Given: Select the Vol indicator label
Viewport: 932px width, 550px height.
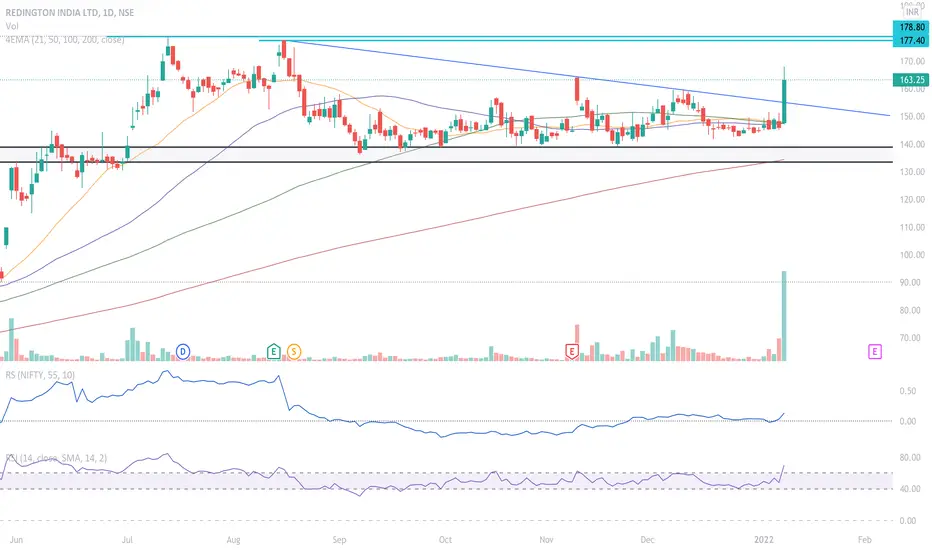Looking at the screenshot, I should pyautogui.click(x=12, y=26).
